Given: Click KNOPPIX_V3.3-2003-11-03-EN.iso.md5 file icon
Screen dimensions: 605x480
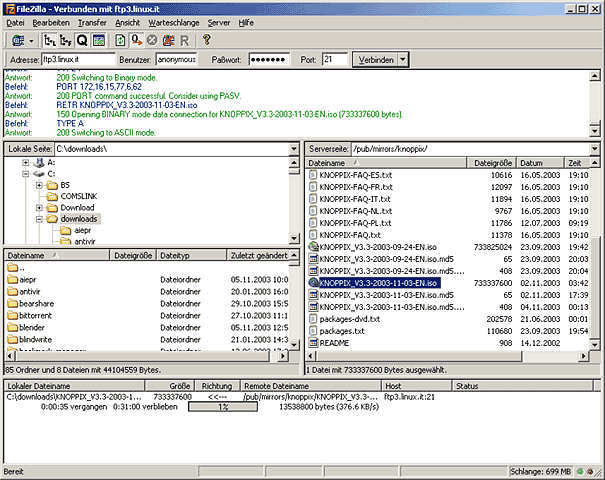Looking at the screenshot, I should click(x=313, y=295).
